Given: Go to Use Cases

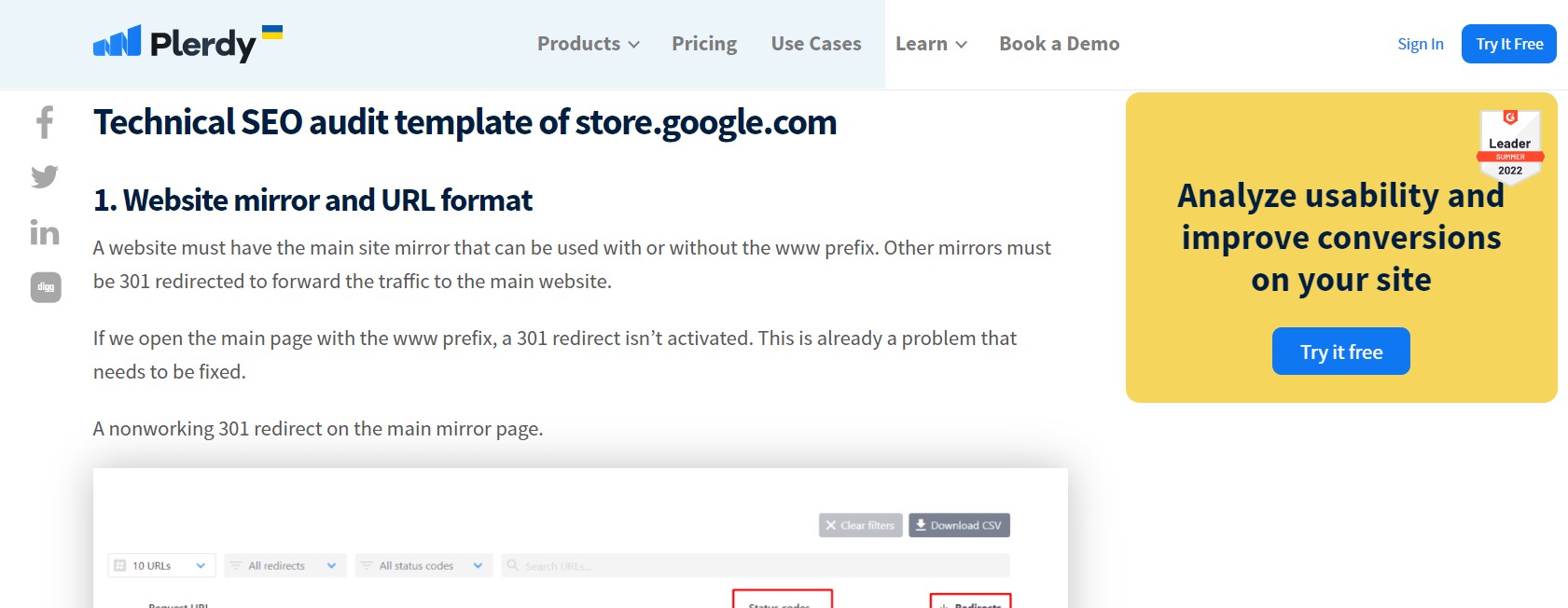Looking at the screenshot, I should click(x=816, y=44).
